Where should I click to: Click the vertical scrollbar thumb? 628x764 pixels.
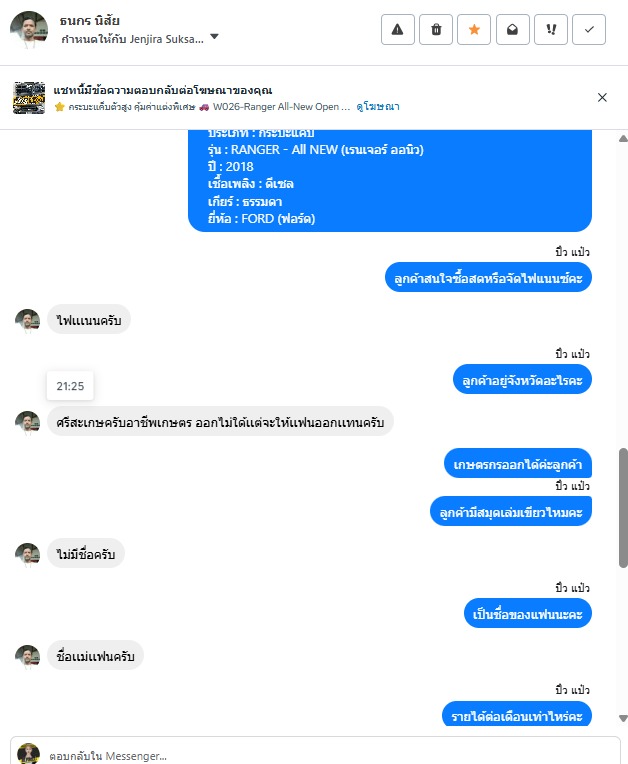pos(623,508)
